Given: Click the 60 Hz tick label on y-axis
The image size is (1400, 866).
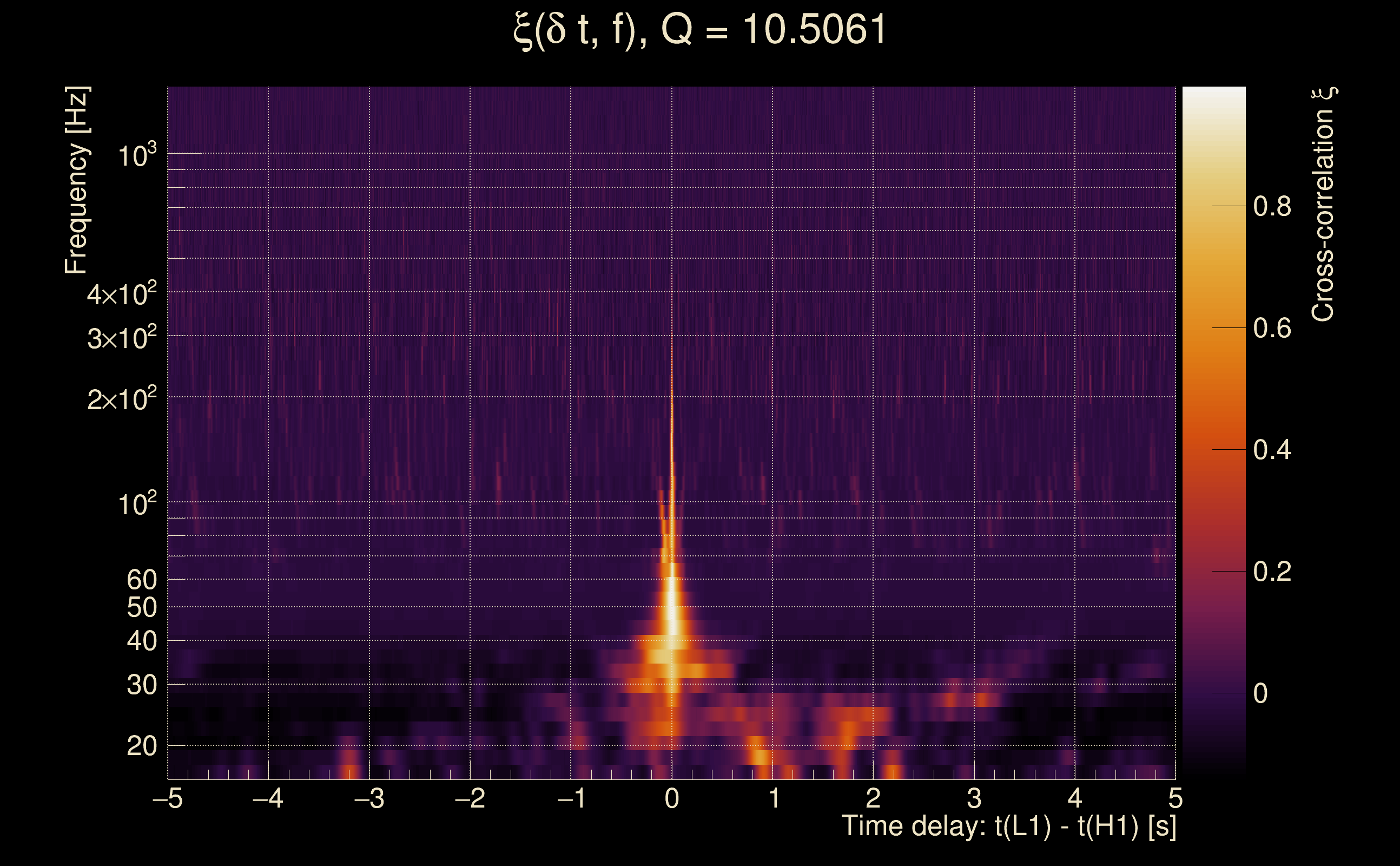Looking at the screenshot, I should (x=141, y=580).
